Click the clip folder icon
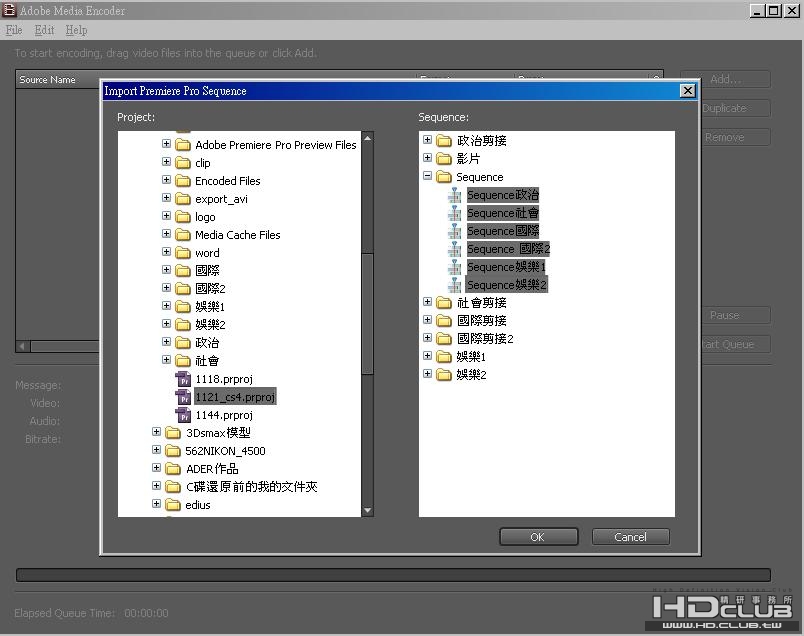Screen dimensions: 804x636 [x=183, y=163]
